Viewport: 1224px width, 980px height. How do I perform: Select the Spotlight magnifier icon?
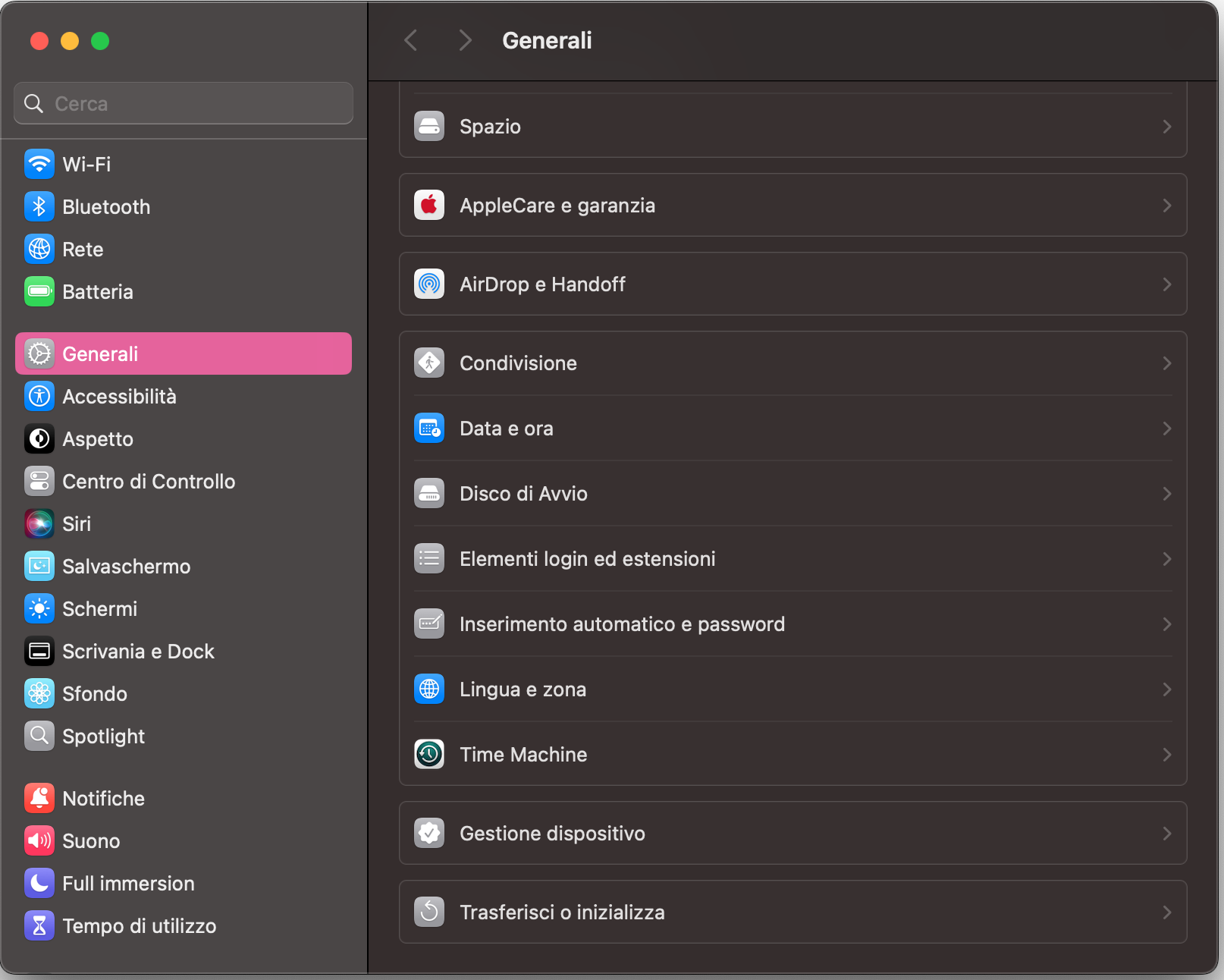point(39,736)
